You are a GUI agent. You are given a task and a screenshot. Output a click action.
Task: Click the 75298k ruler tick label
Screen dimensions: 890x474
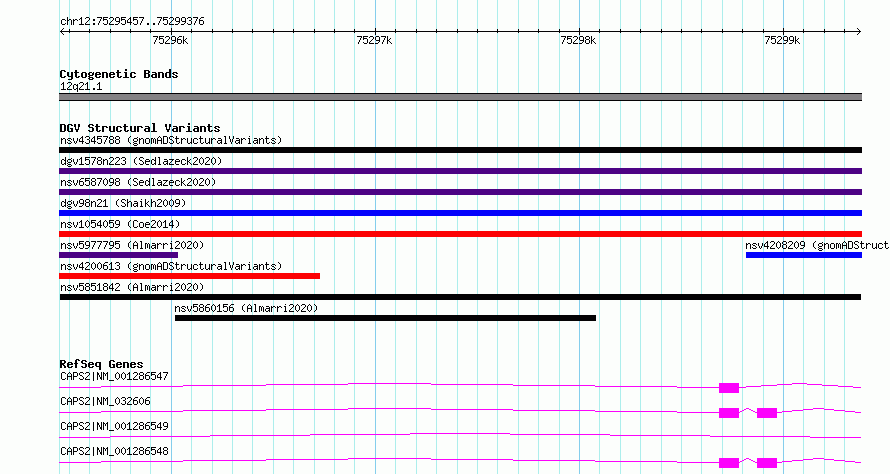coord(578,40)
